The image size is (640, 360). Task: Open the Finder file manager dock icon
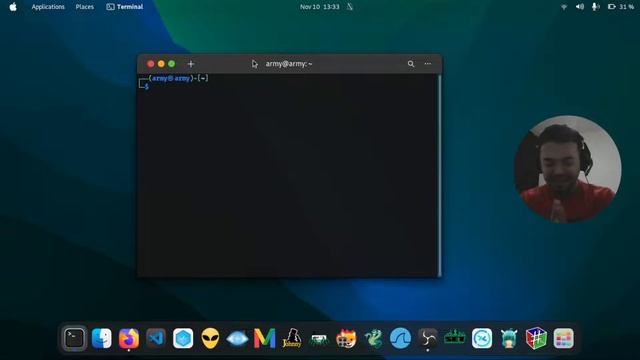point(102,338)
